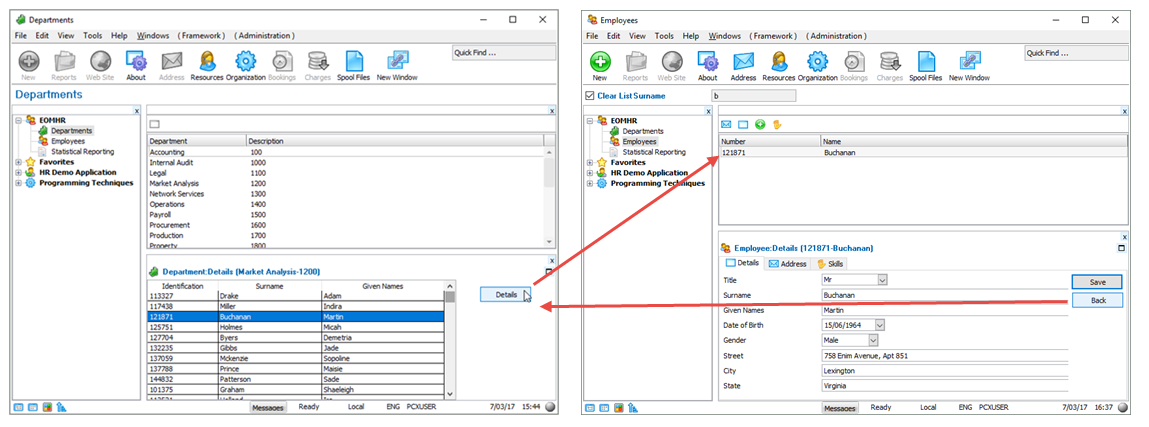Image resolution: width=1149 pixels, height=427 pixels.
Task: Select row 121871 Buchanan in Employees list
Action: click(x=923, y=152)
